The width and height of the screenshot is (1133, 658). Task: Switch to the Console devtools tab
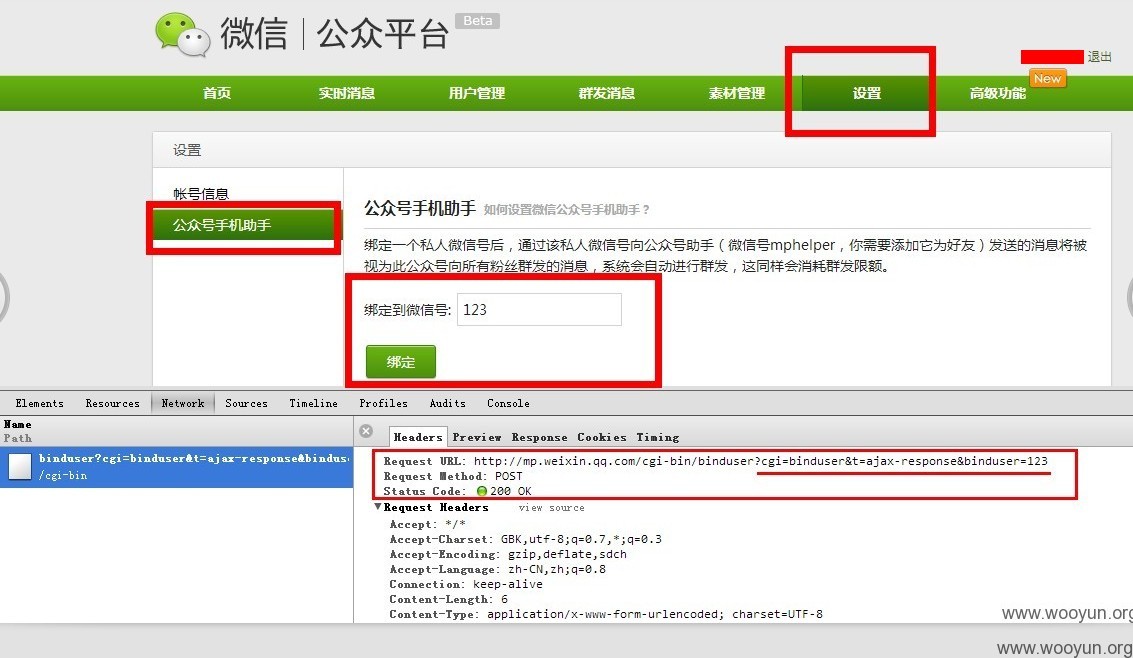tap(508, 404)
